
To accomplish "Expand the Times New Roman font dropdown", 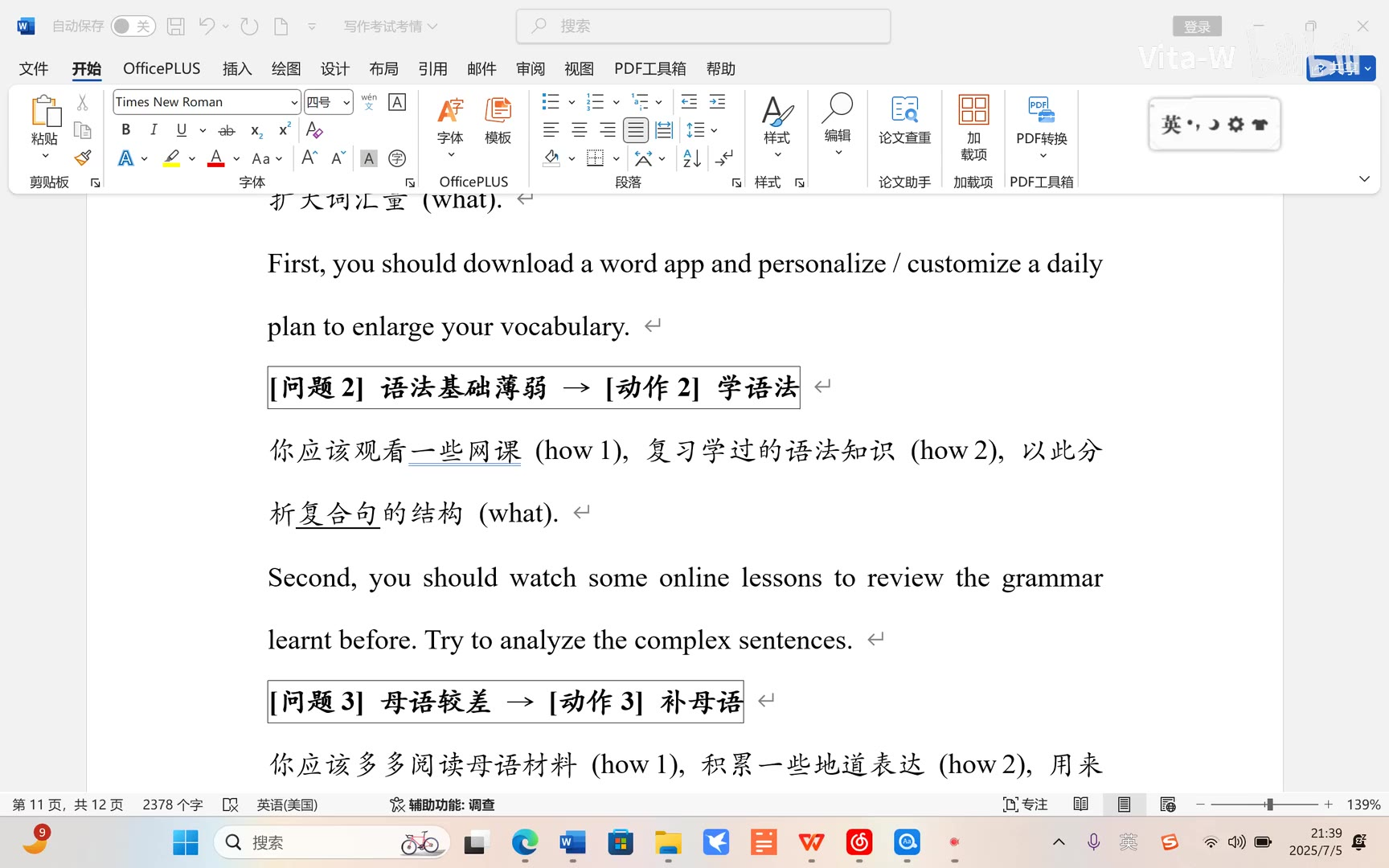I will (294, 103).
